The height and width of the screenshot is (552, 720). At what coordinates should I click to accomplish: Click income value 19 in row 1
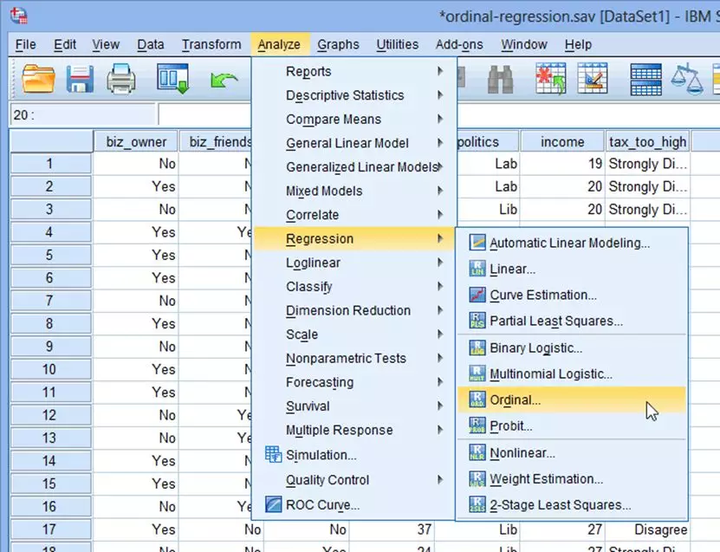point(562,163)
